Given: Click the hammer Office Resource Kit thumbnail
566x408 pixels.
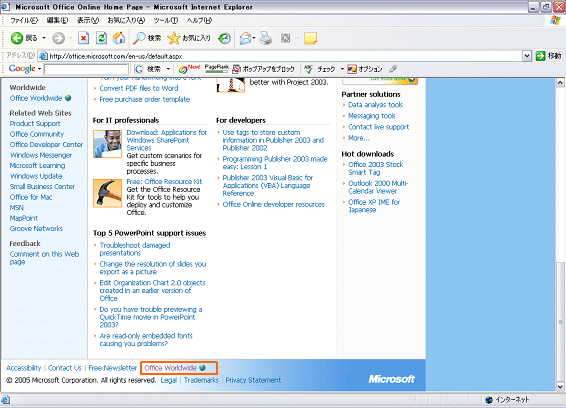Looking at the screenshot, I should (x=107, y=193).
